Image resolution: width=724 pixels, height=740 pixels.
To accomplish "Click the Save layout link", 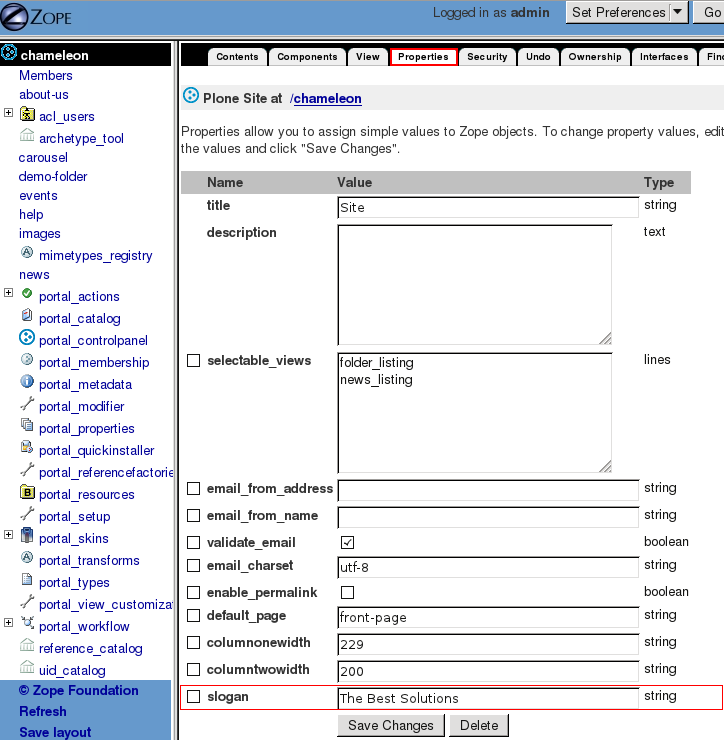I will point(55,732).
